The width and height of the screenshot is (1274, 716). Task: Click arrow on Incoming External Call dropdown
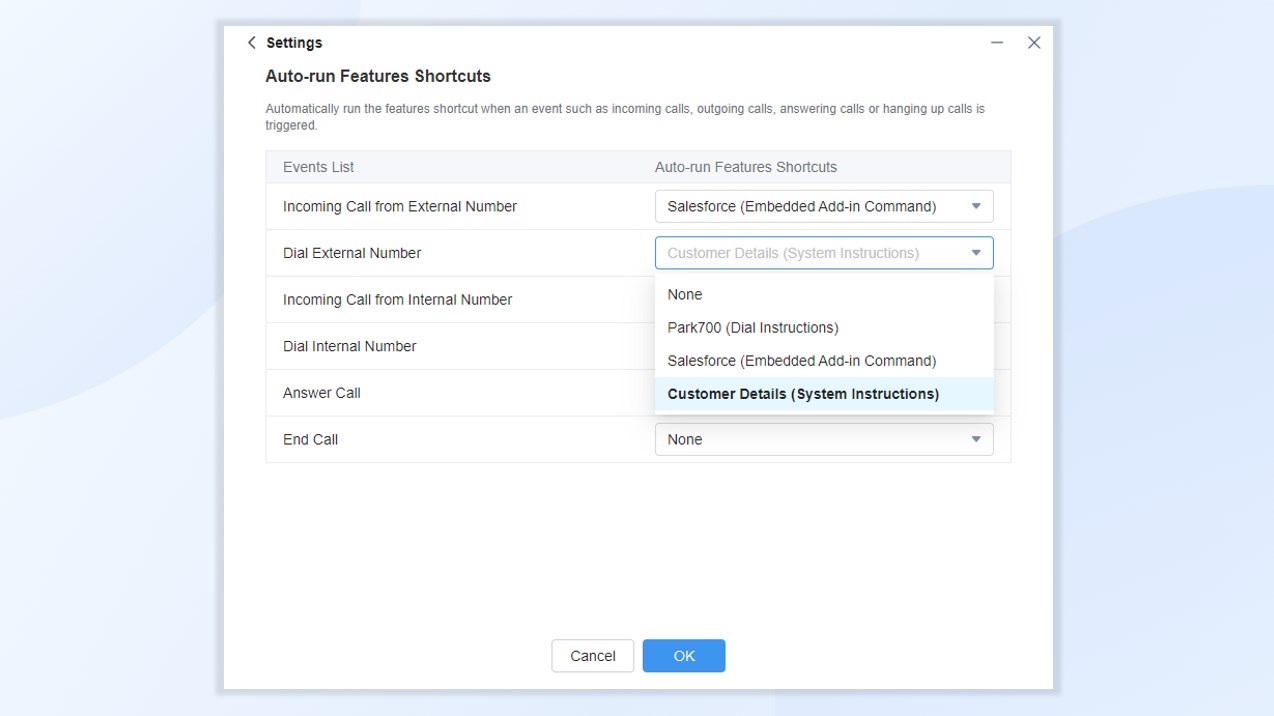(x=975, y=207)
